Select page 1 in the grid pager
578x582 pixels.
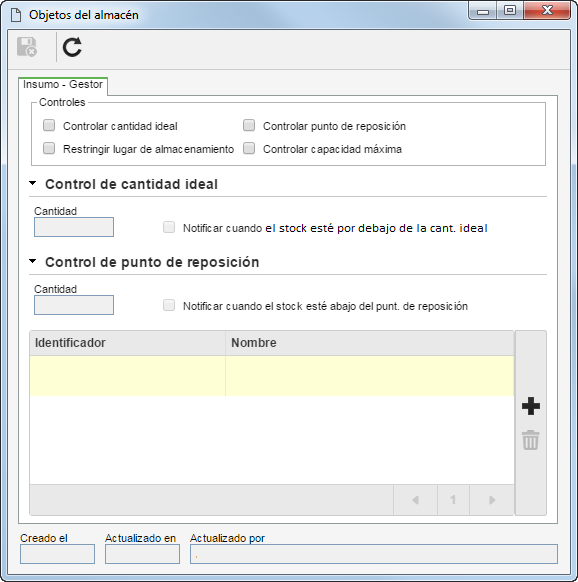(x=453, y=500)
